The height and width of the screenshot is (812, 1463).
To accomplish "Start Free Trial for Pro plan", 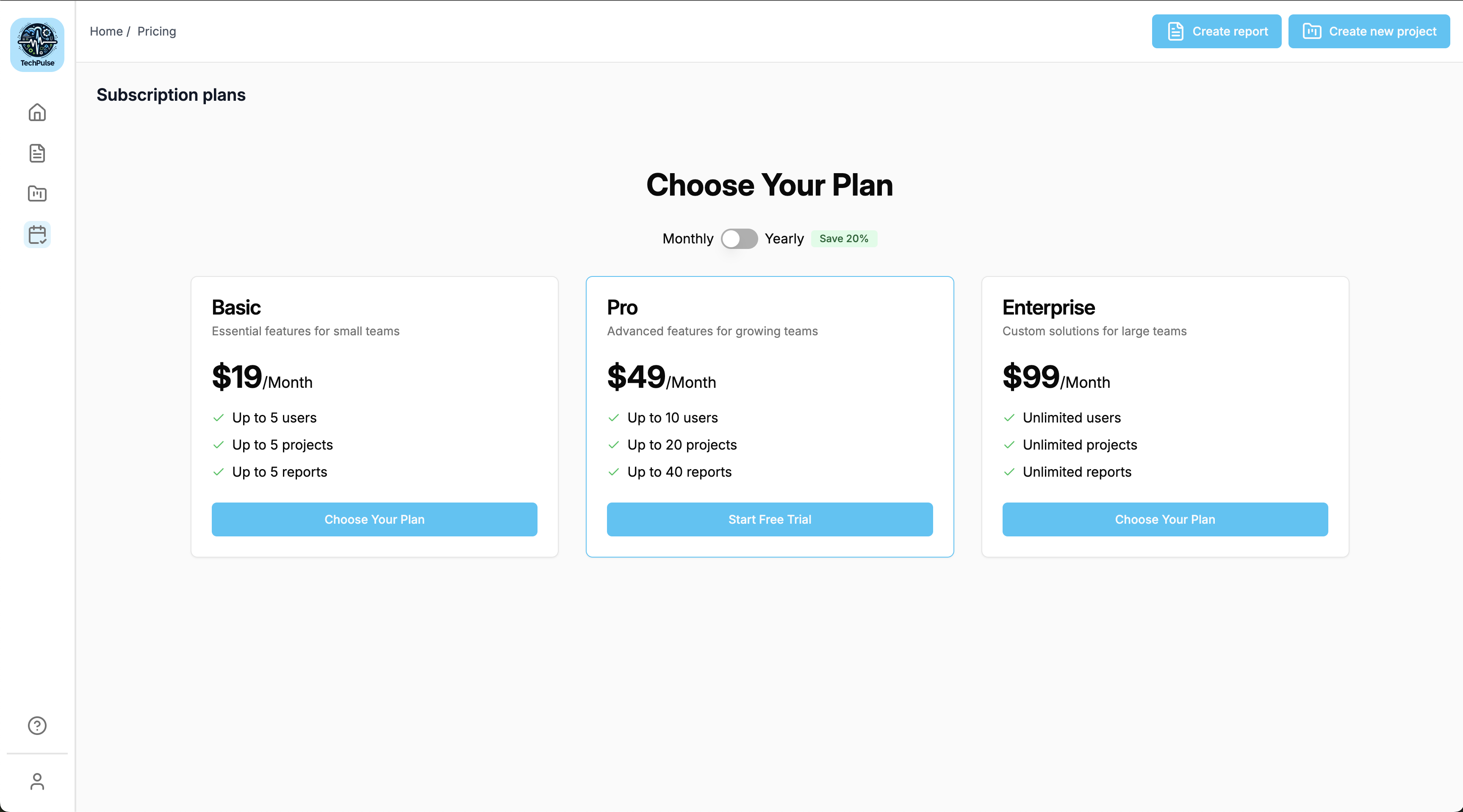I will pyautogui.click(x=770, y=519).
